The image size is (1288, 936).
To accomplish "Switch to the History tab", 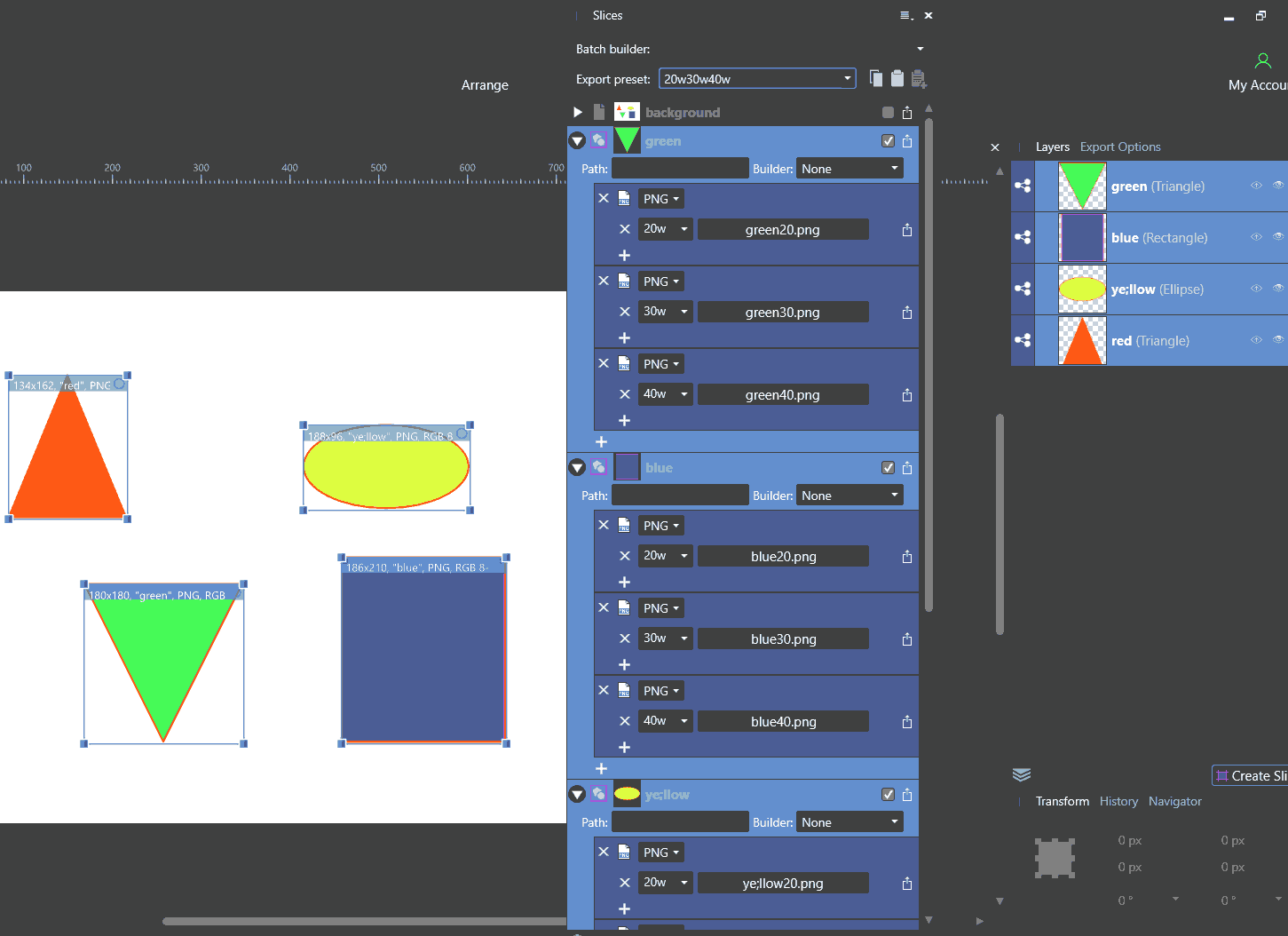I will (x=1118, y=801).
